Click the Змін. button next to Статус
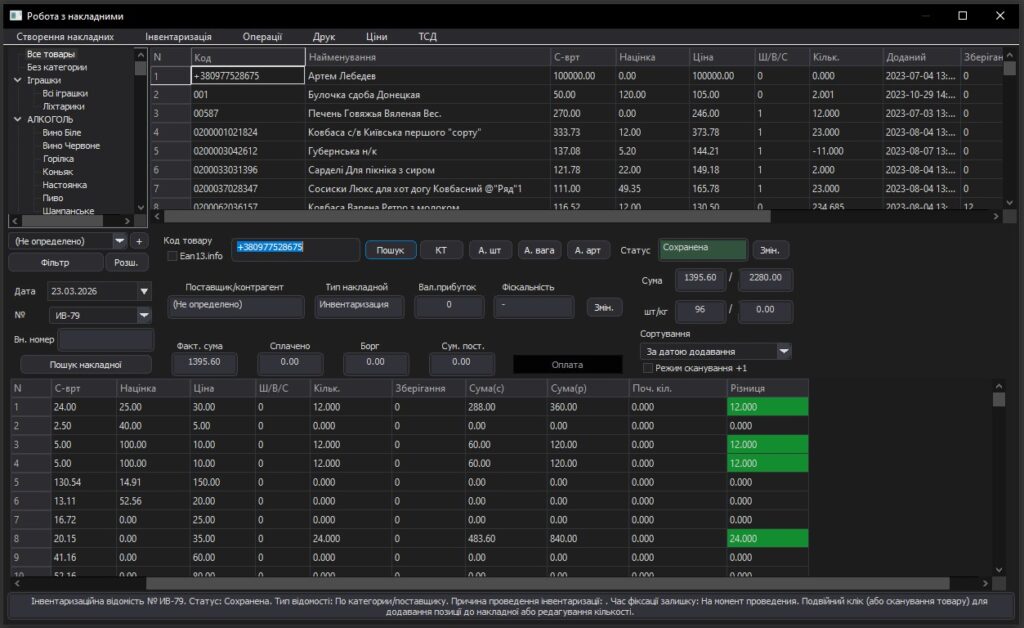This screenshot has height=628, width=1024. click(770, 250)
